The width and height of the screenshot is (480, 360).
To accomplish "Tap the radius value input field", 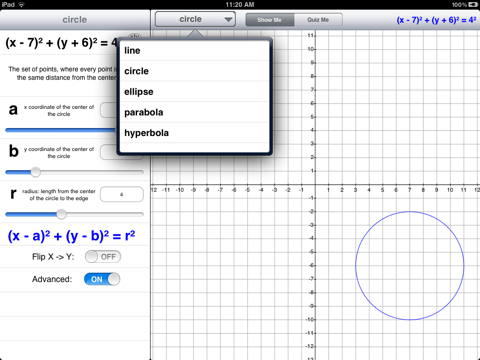I will (x=122, y=194).
